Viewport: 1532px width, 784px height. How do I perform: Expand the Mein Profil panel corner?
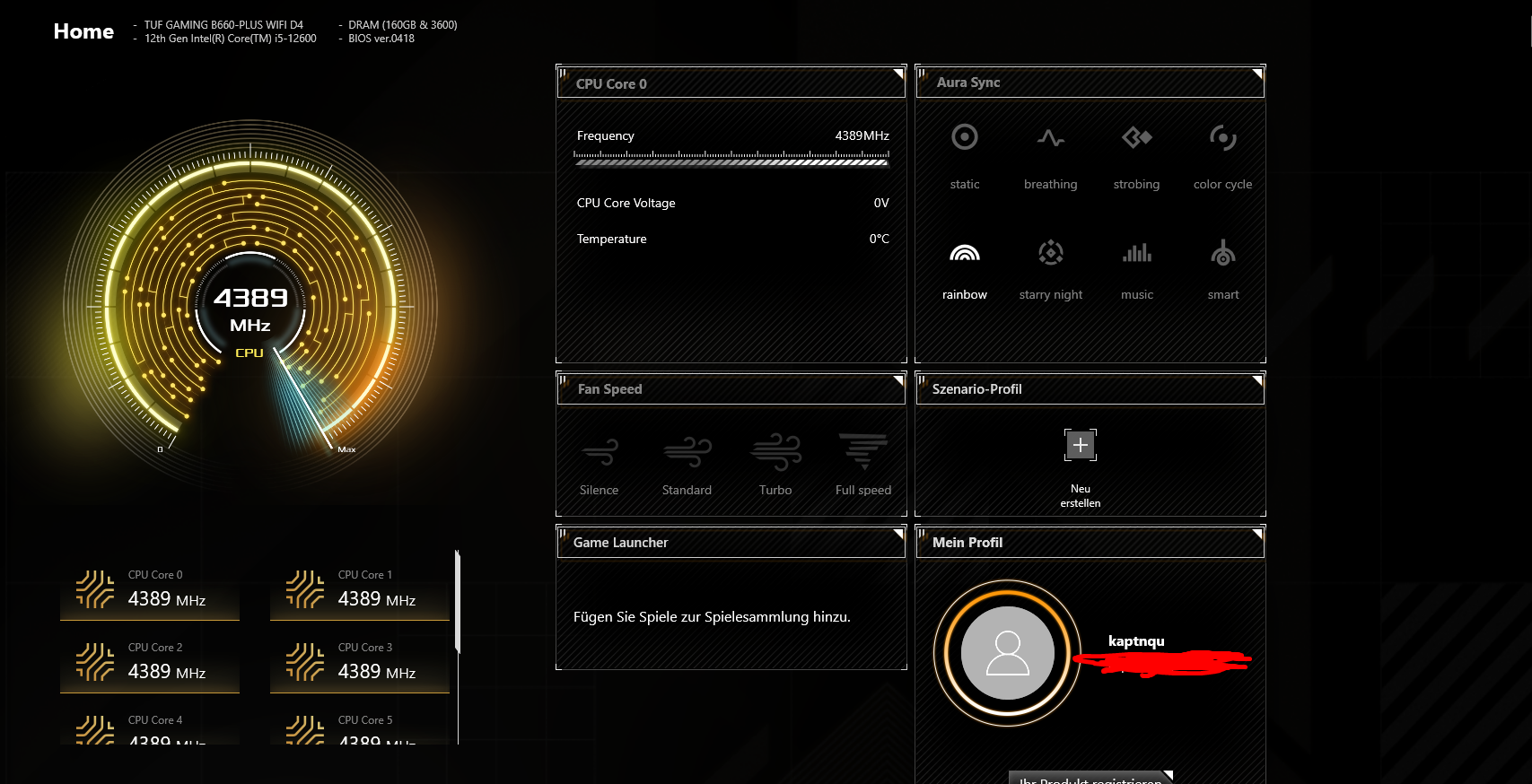coord(1258,535)
